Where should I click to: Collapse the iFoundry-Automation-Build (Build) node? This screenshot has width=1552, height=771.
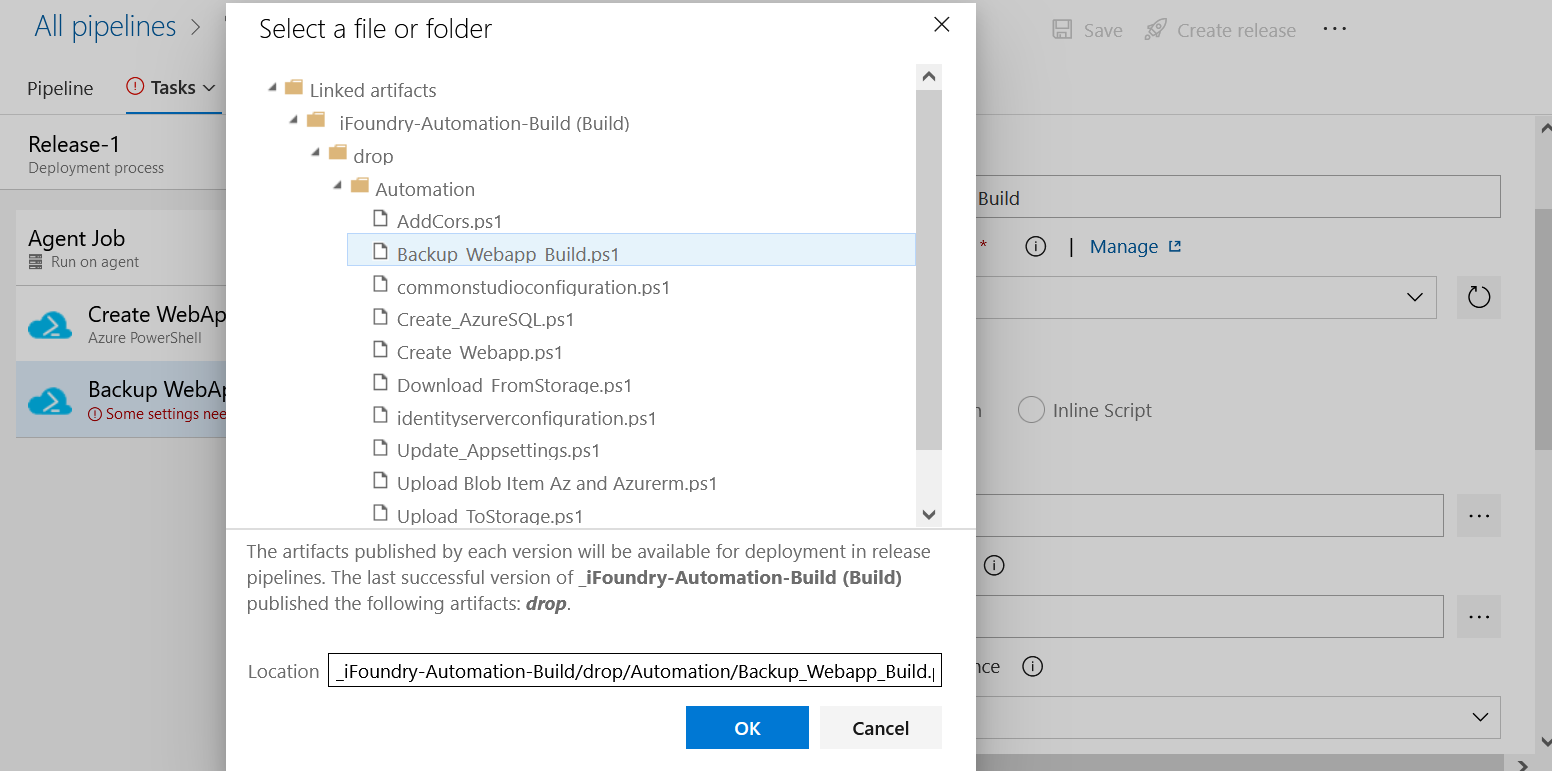point(294,121)
